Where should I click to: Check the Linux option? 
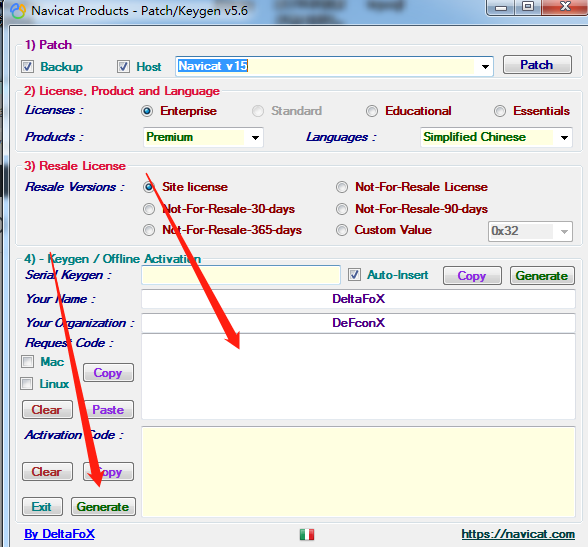[x=27, y=384]
